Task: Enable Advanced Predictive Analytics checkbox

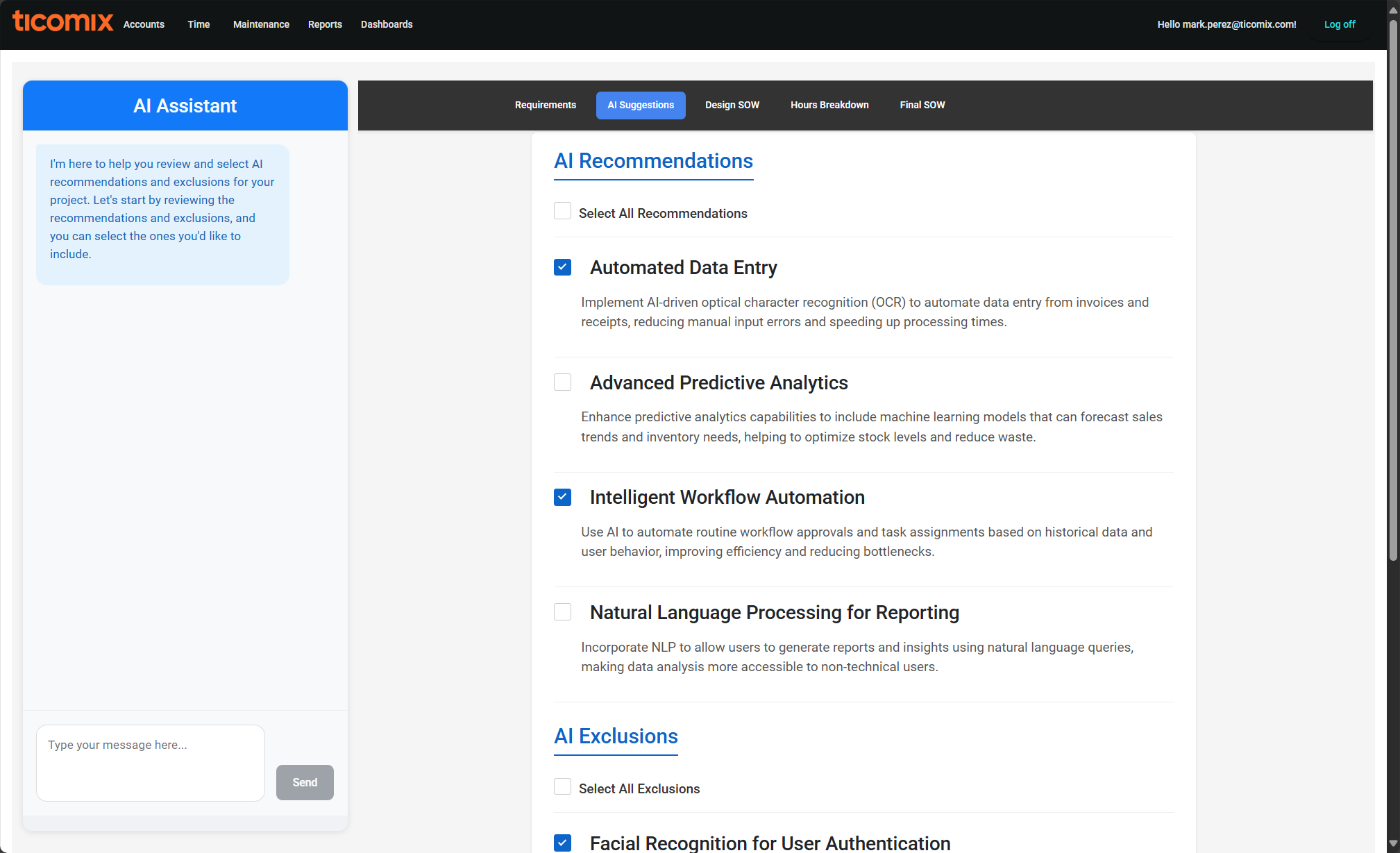Action: (x=562, y=382)
